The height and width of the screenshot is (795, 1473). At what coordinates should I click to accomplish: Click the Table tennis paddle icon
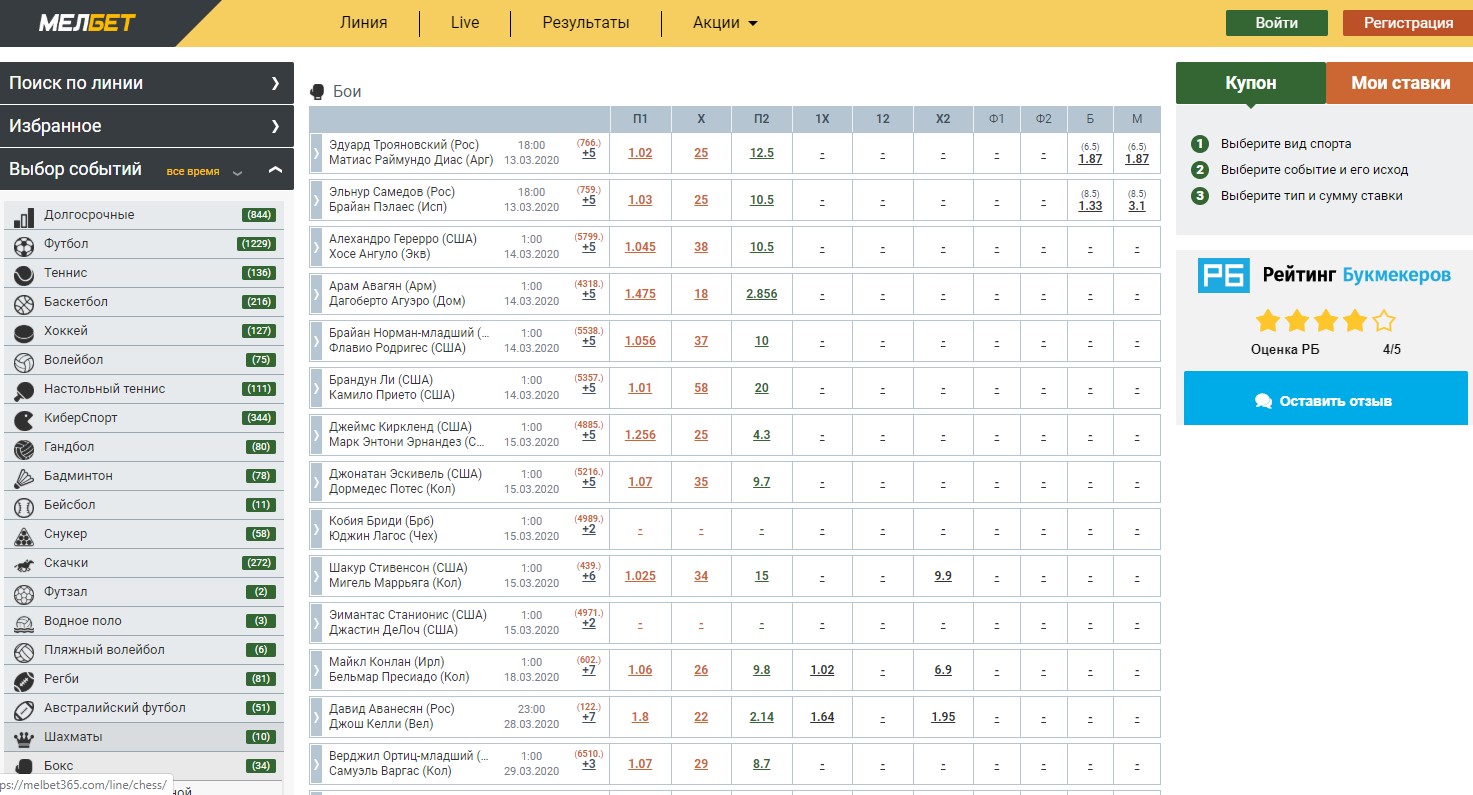coord(24,389)
